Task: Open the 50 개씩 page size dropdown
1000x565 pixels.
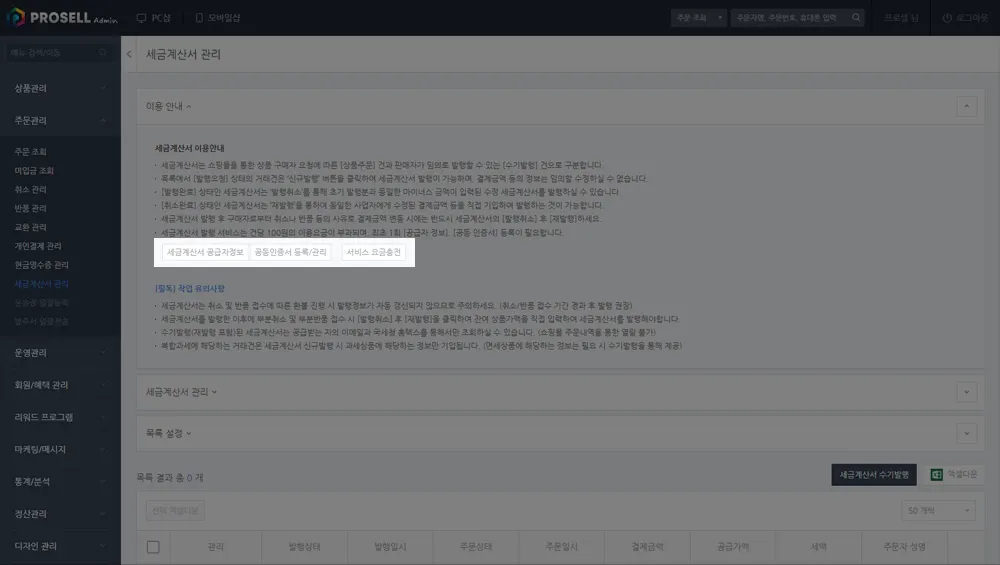Action: [x=938, y=510]
